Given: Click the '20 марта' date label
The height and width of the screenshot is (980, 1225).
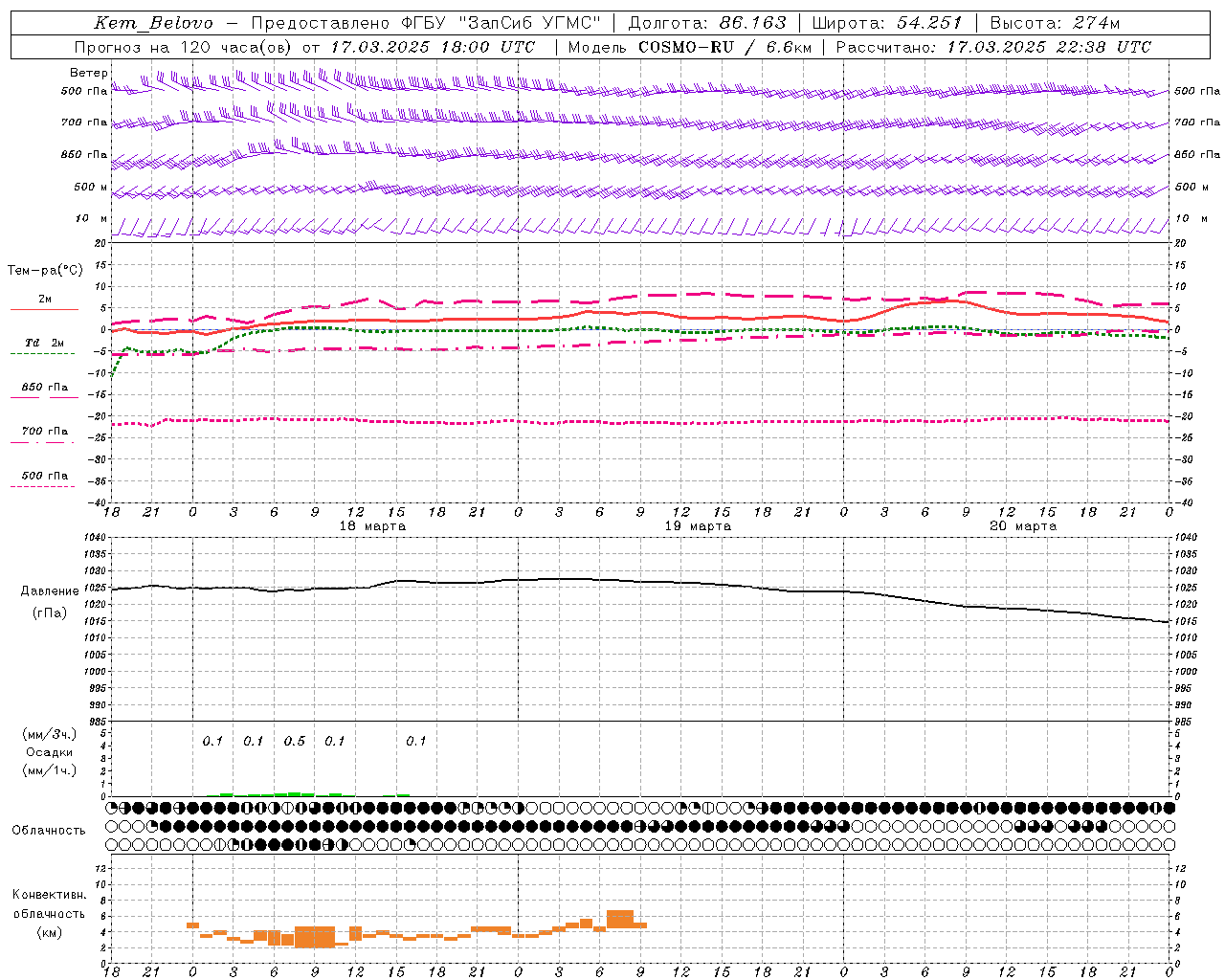Looking at the screenshot, I should coord(1023,526).
